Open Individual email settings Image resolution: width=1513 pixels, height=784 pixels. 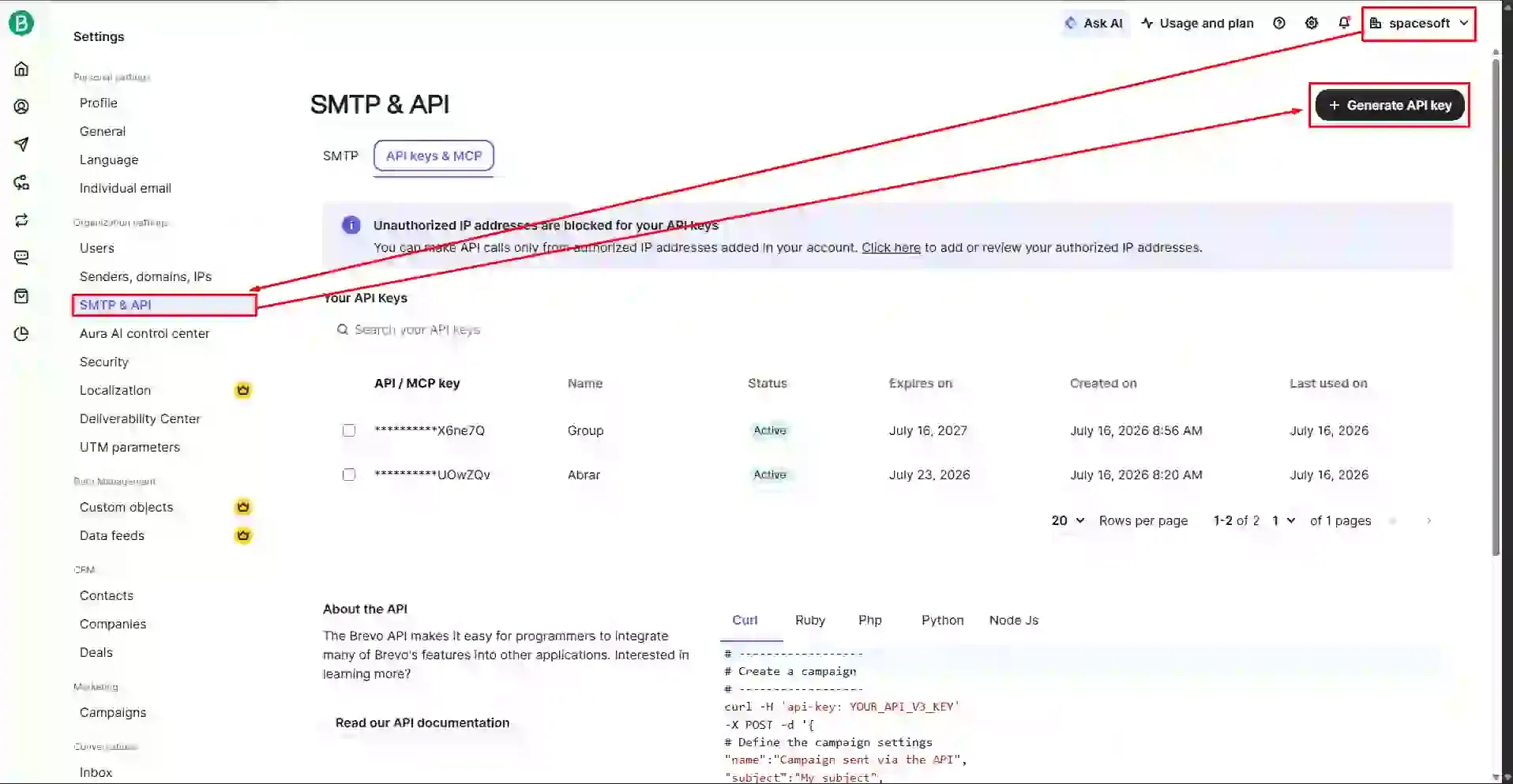point(126,188)
